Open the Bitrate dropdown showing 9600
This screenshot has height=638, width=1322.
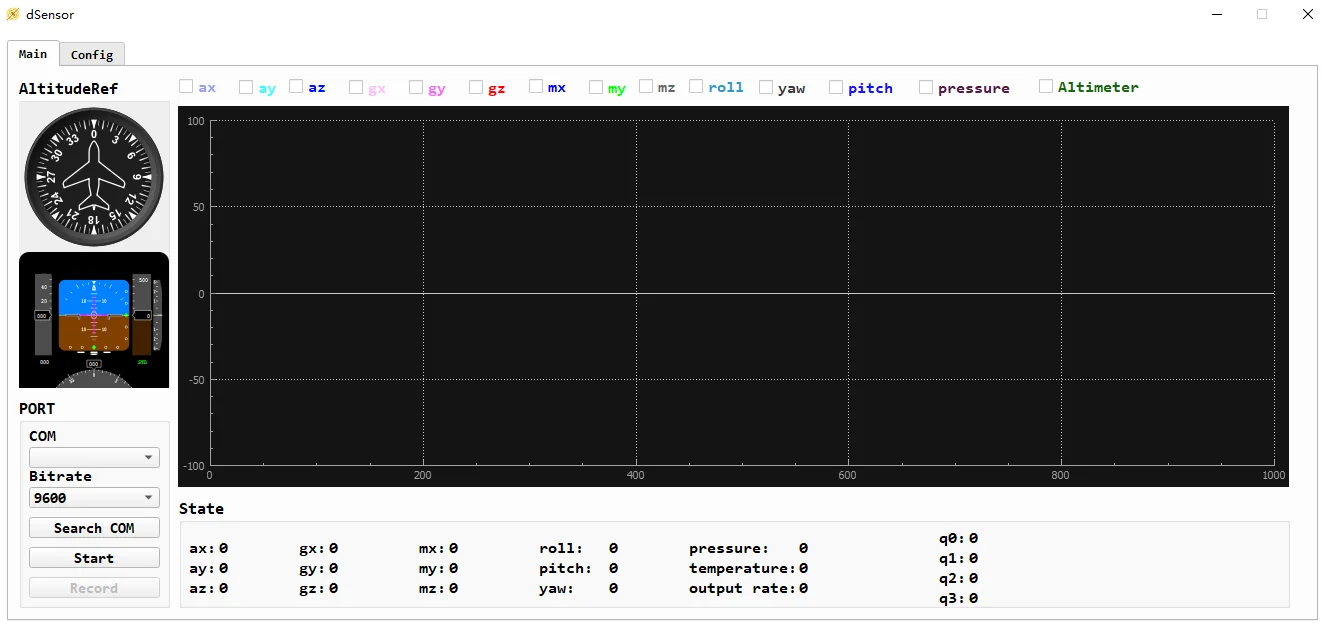click(94, 497)
